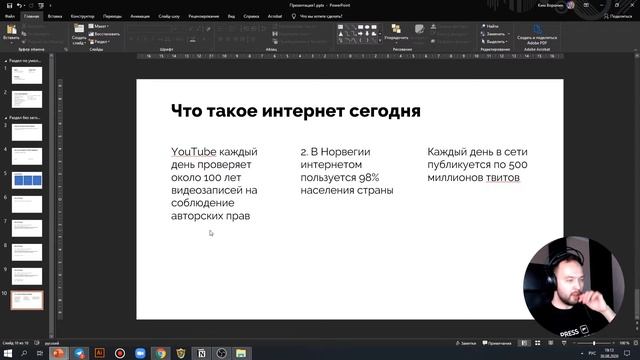Screen dimensions: 640x360
Task: Open the Windows notification center
Action: click(x=627, y=353)
